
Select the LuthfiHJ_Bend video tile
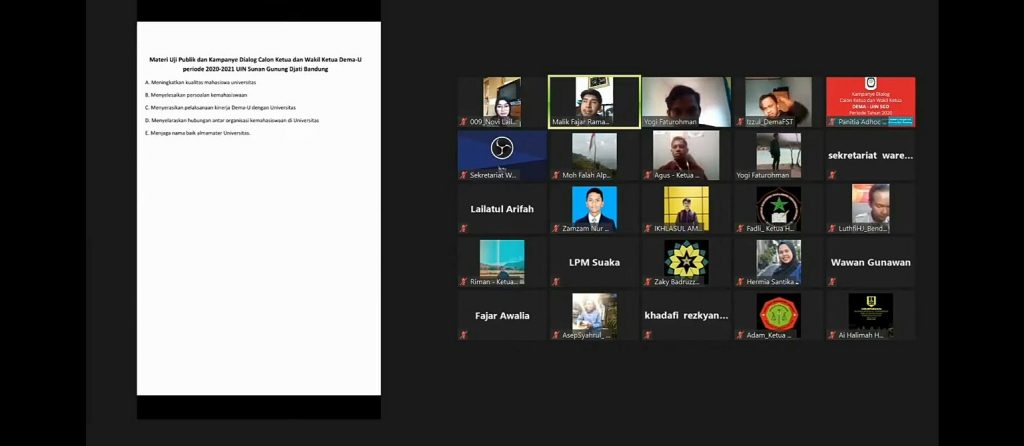tap(870, 208)
